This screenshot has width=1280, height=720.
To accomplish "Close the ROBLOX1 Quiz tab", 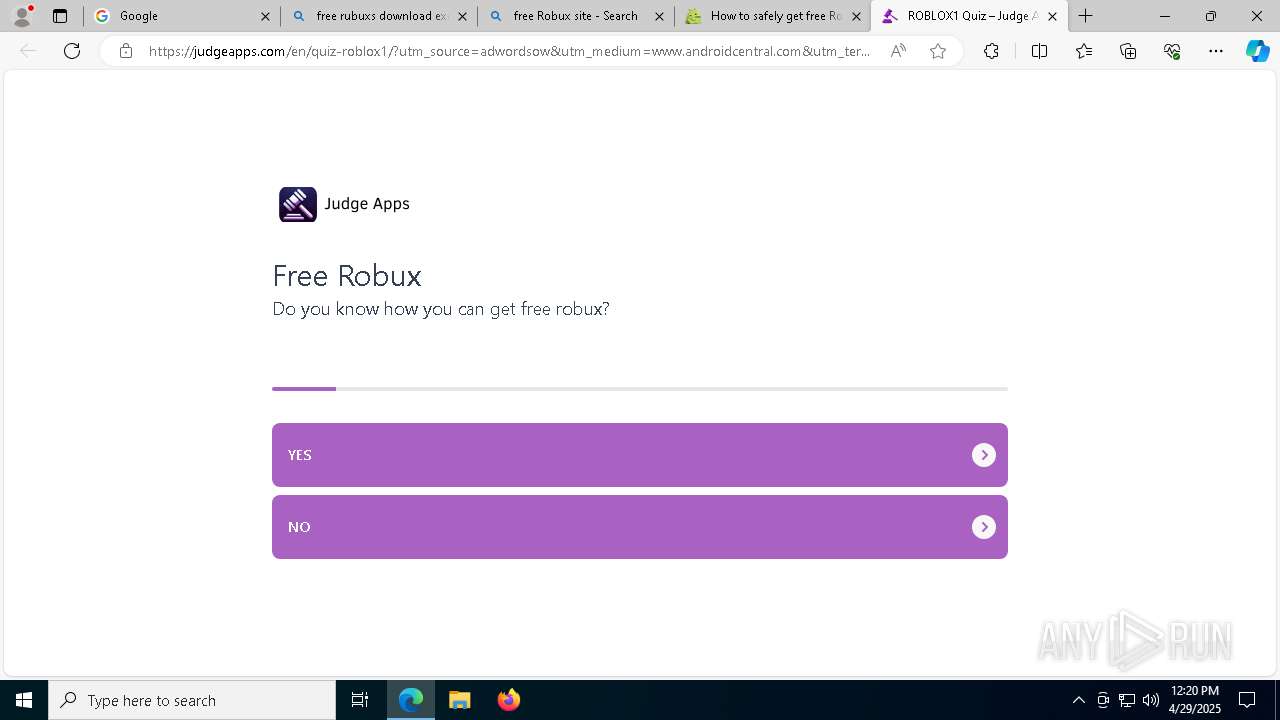I will click(x=1052, y=16).
